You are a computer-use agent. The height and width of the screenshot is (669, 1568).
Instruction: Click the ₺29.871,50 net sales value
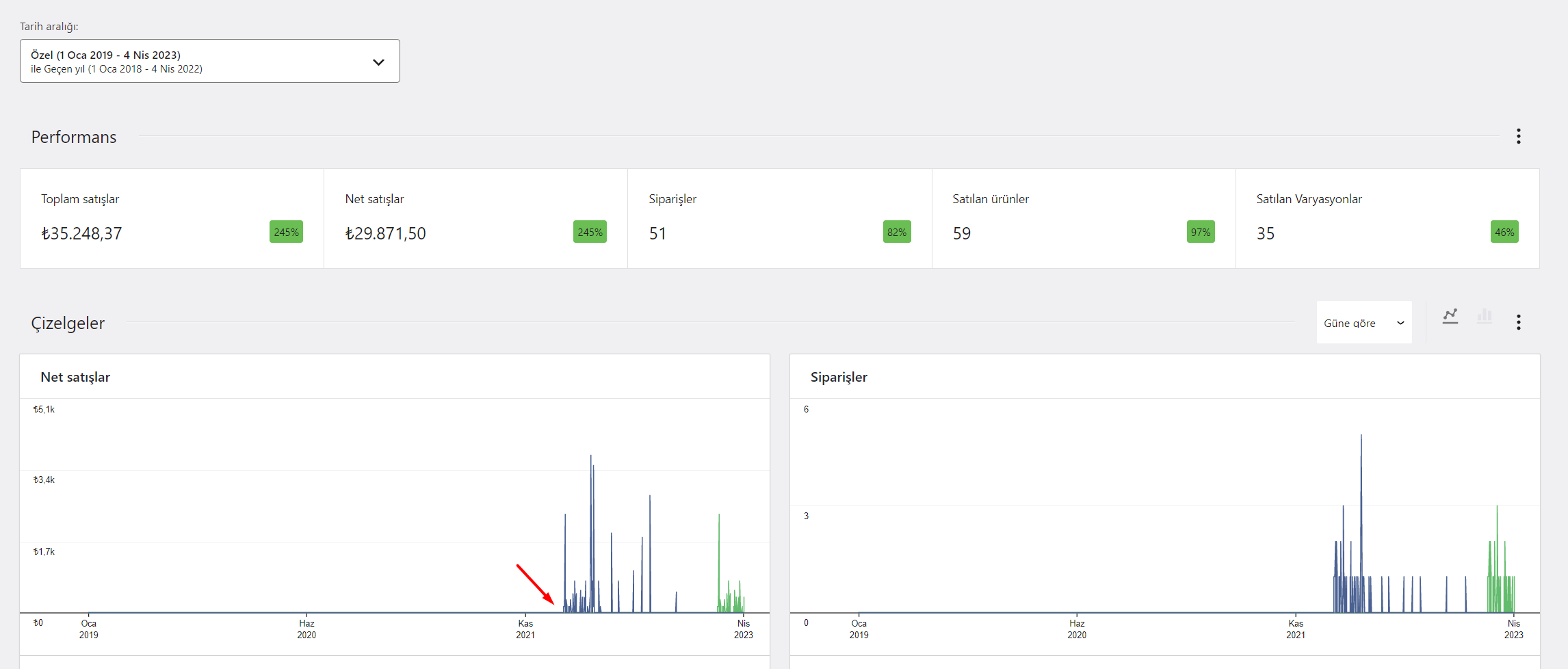[x=385, y=233]
